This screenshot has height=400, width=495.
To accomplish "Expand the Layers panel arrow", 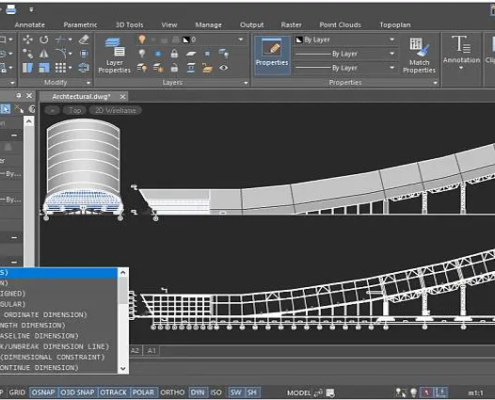I will coord(246,82).
